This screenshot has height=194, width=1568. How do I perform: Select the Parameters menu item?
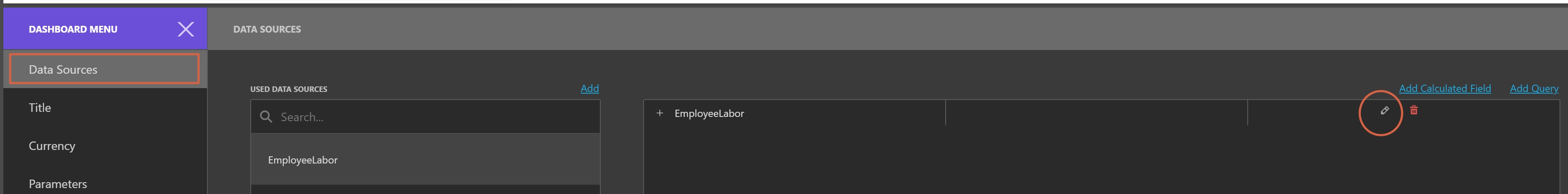click(58, 184)
